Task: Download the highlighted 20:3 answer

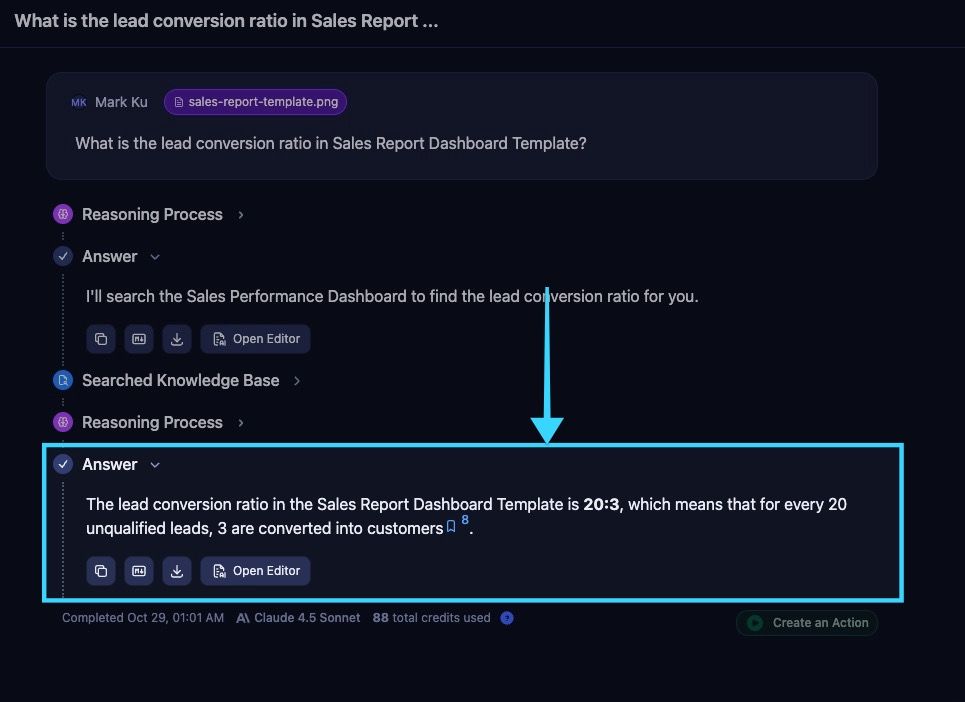Action: 177,571
